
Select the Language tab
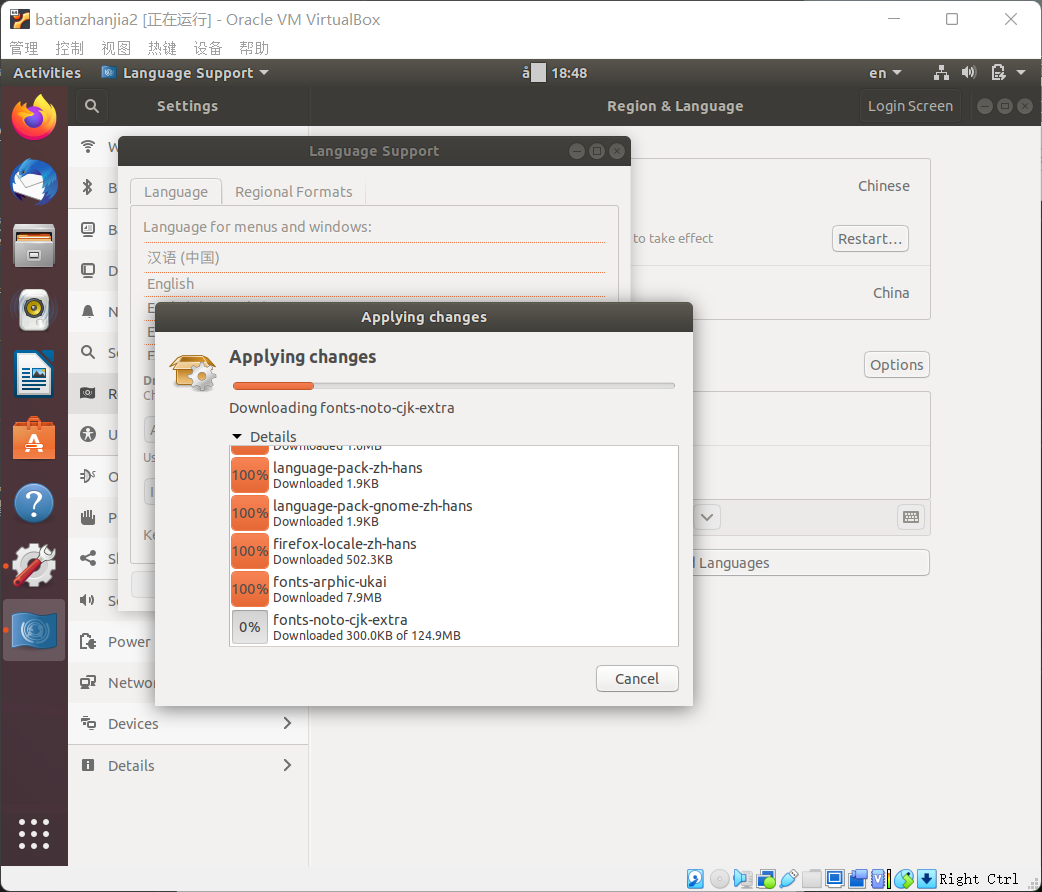[x=175, y=191]
